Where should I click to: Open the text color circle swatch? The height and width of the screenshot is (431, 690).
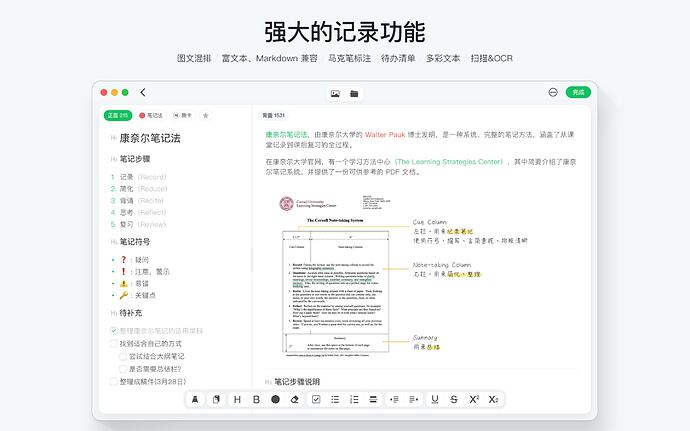point(275,399)
